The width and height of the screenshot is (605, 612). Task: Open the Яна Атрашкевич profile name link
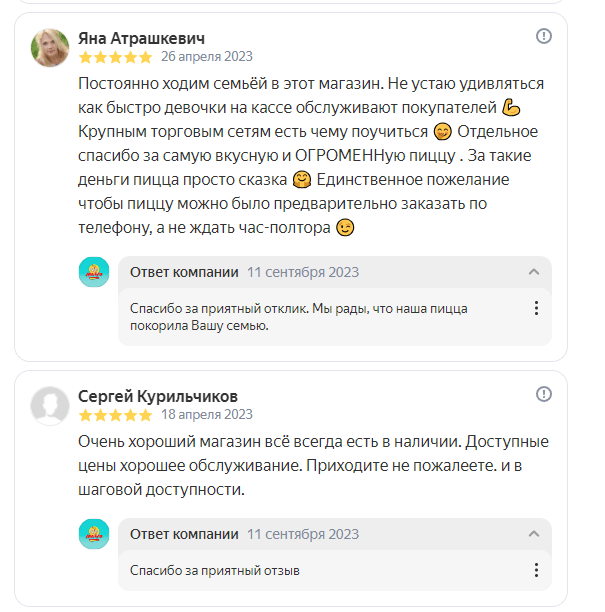[146, 37]
